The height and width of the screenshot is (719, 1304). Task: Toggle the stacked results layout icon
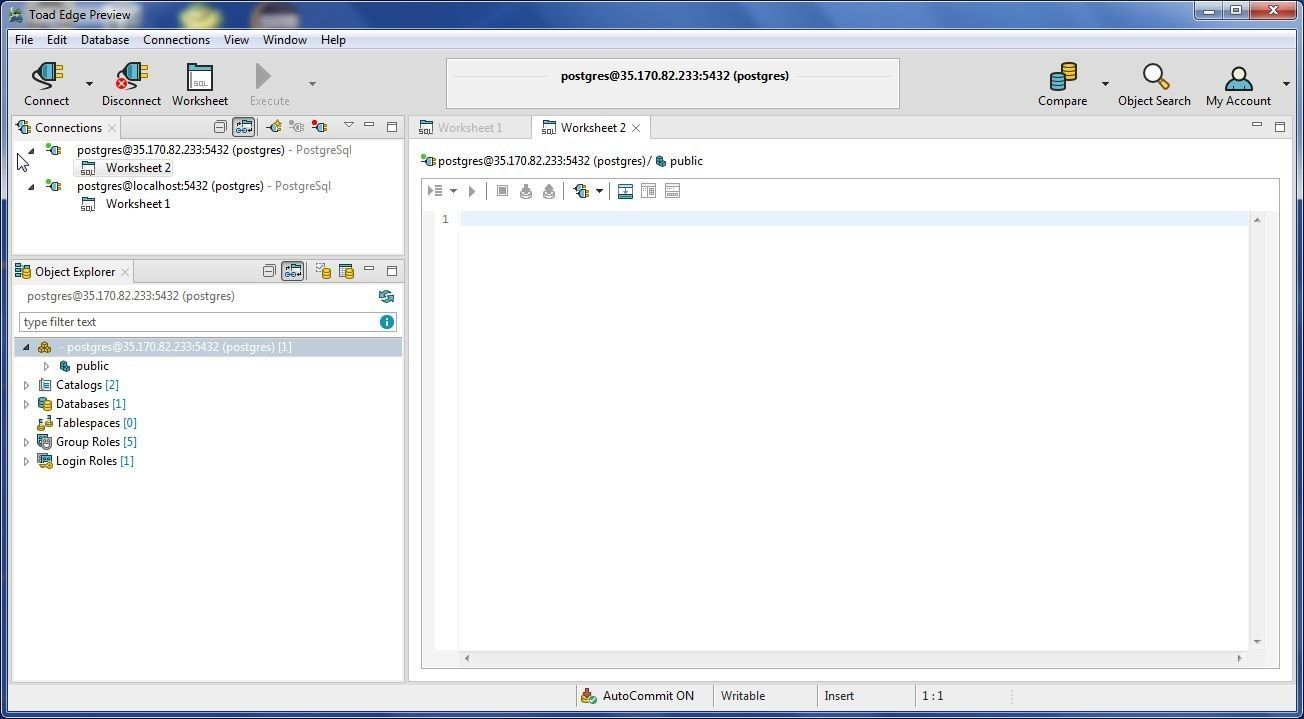[672, 191]
